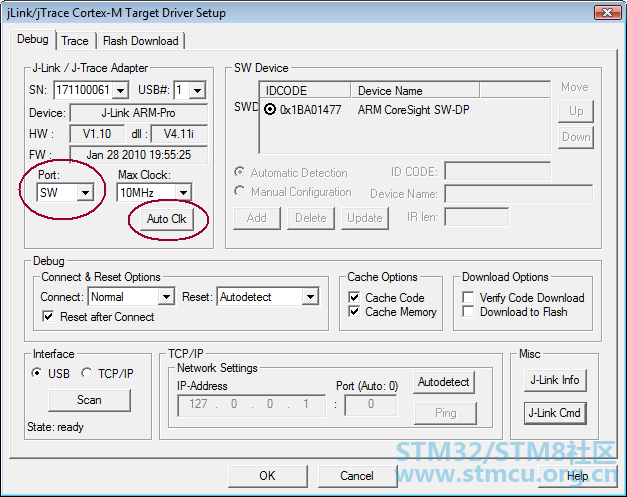Click the Auto Clk button

point(167,219)
